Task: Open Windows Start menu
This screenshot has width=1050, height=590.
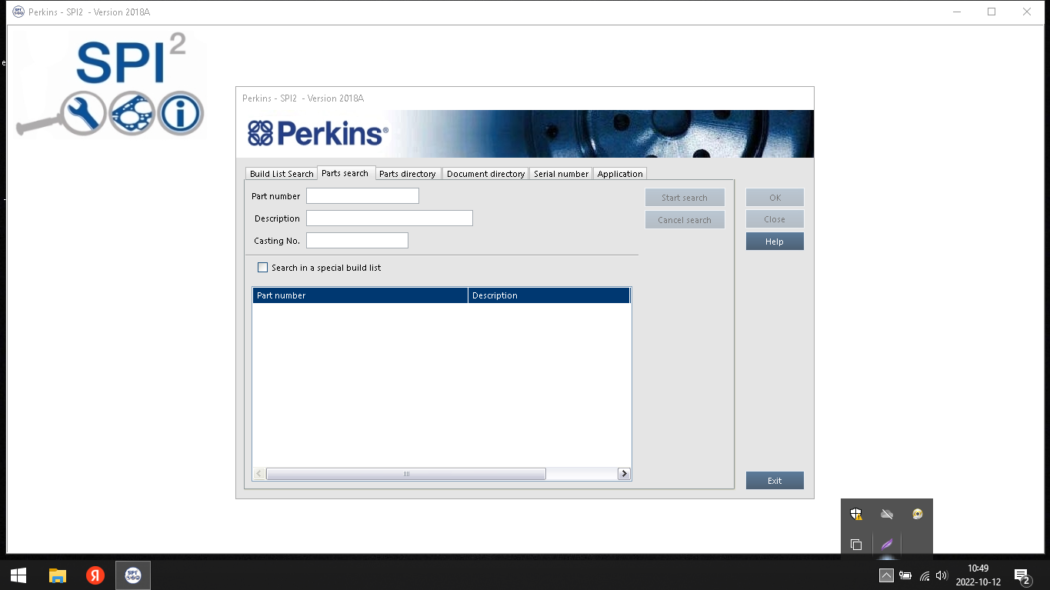Action: 19,575
